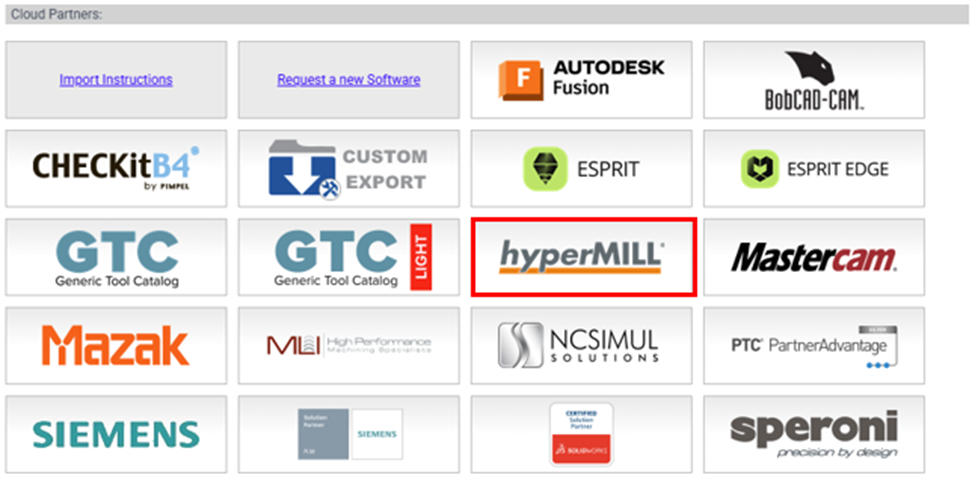Image resolution: width=975 pixels, height=478 pixels.
Task: Choose the Mazak partner tile
Action: [x=116, y=346]
